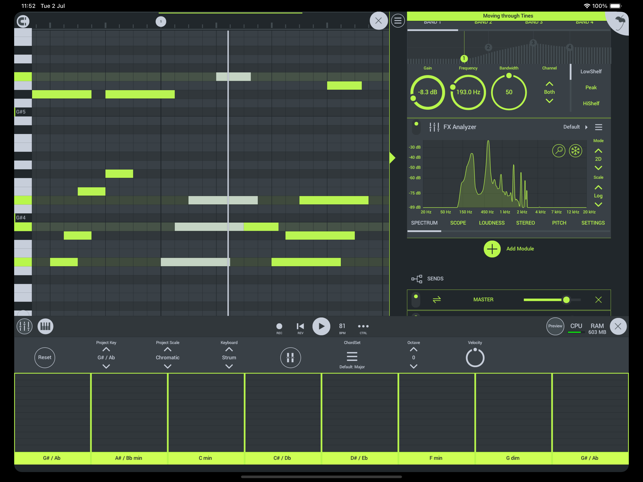Select the analyzer SETTINGS tab
Screen dimensions: 643x482
pyautogui.click(x=593, y=223)
